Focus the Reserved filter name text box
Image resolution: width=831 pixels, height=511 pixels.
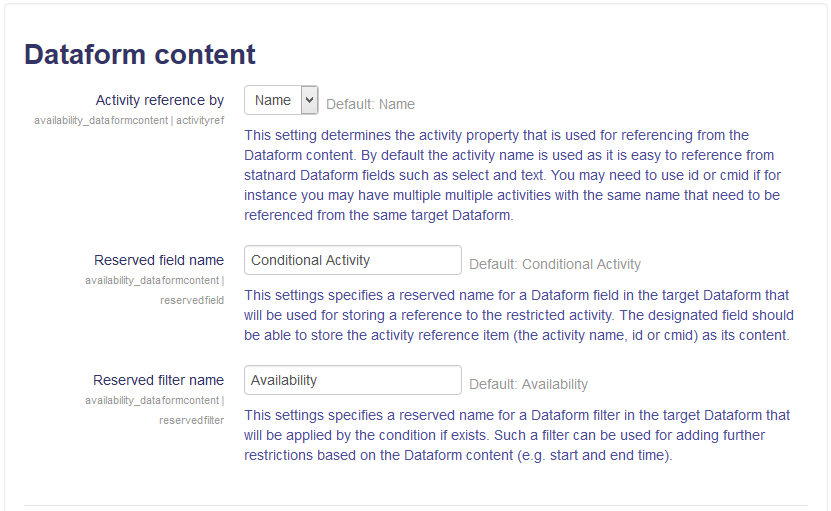click(352, 380)
